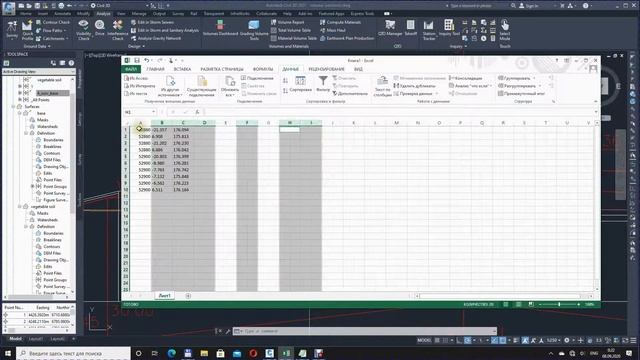Switch to Civil 3D Home tab

tap(25, 13)
